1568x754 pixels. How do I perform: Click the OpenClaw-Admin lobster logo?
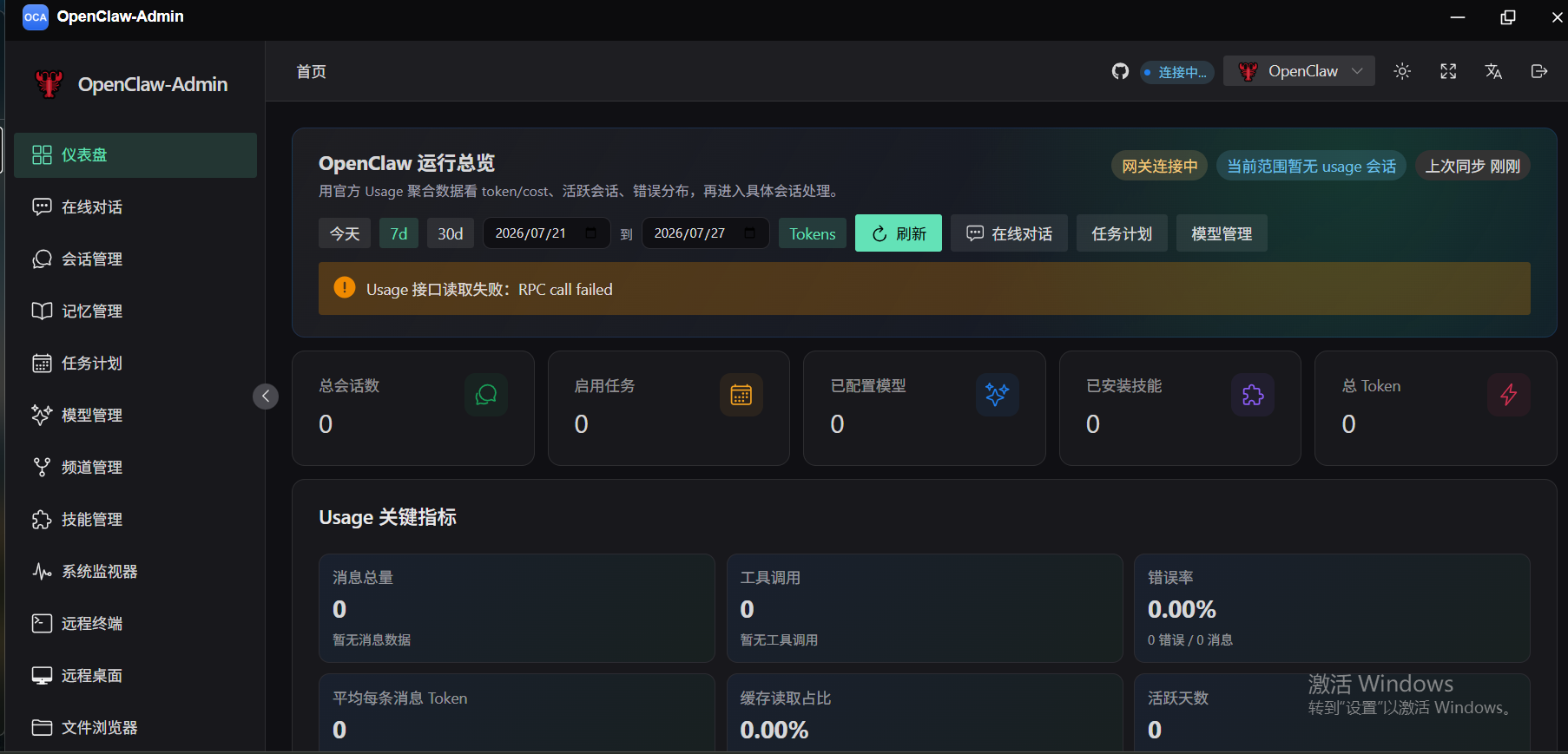tap(49, 84)
